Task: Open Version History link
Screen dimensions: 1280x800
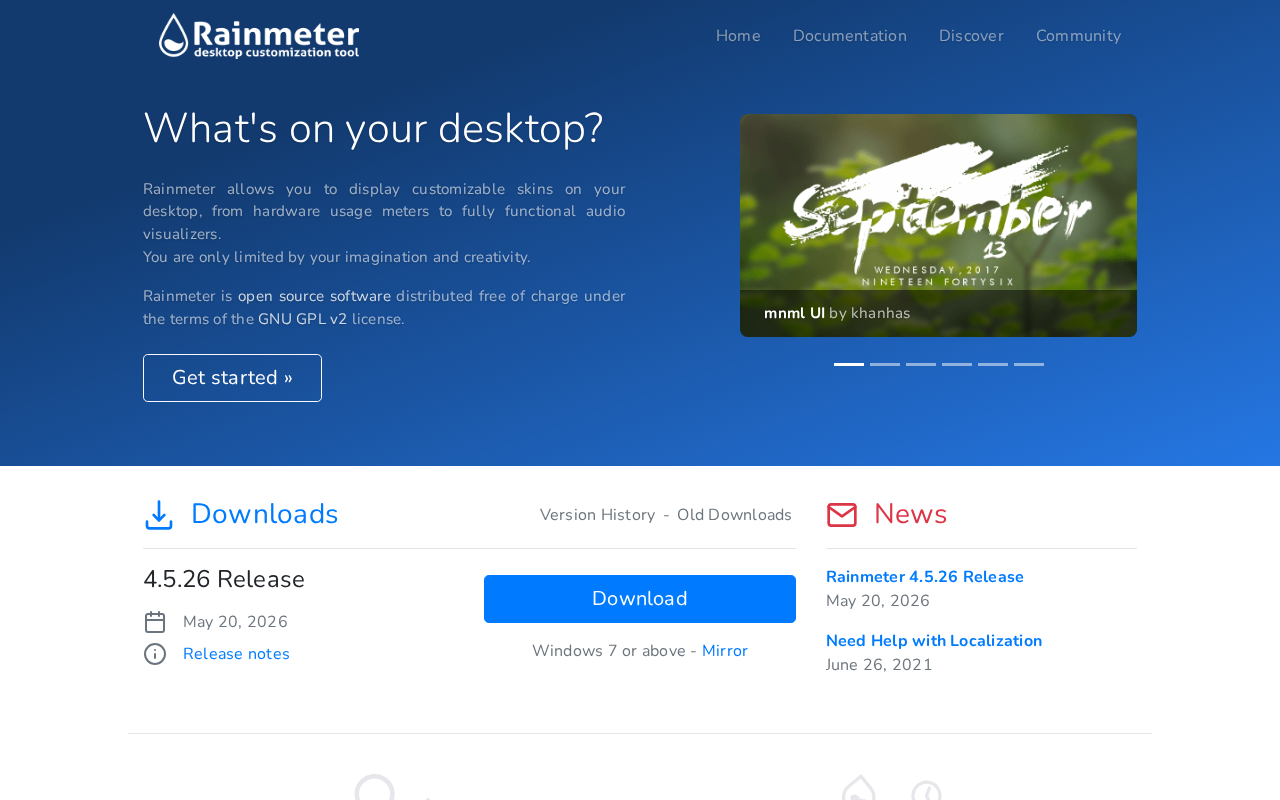Action: pos(597,515)
